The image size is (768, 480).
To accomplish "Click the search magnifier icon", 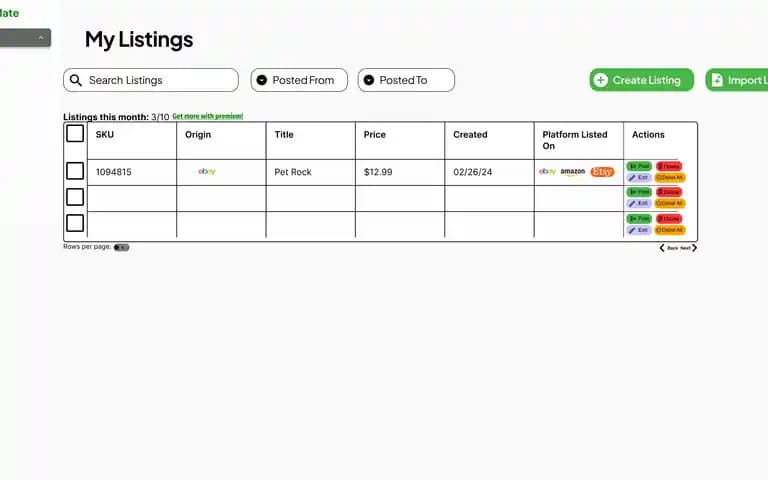I will (76, 80).
